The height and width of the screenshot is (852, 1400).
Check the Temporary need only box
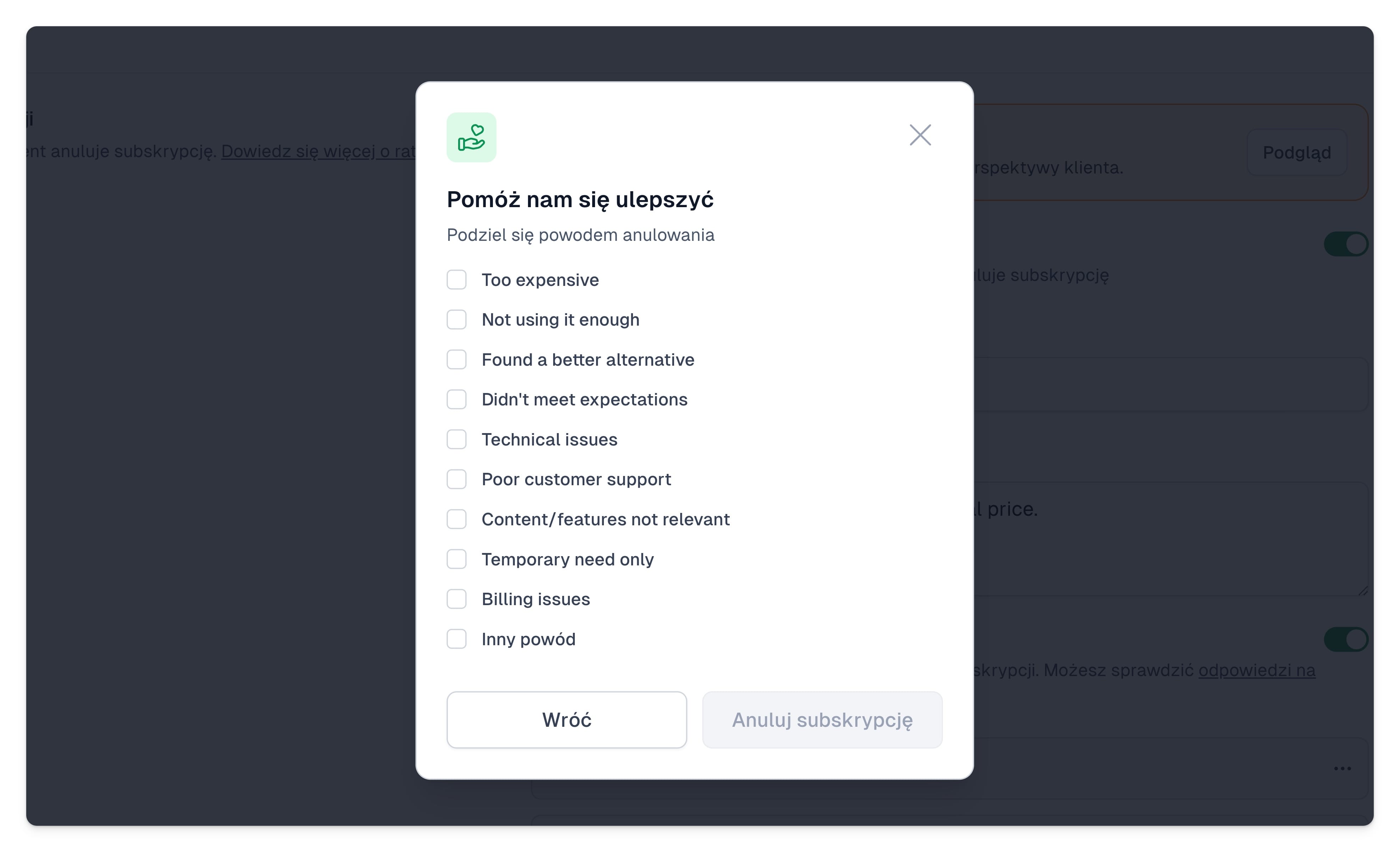coord(456,559)
